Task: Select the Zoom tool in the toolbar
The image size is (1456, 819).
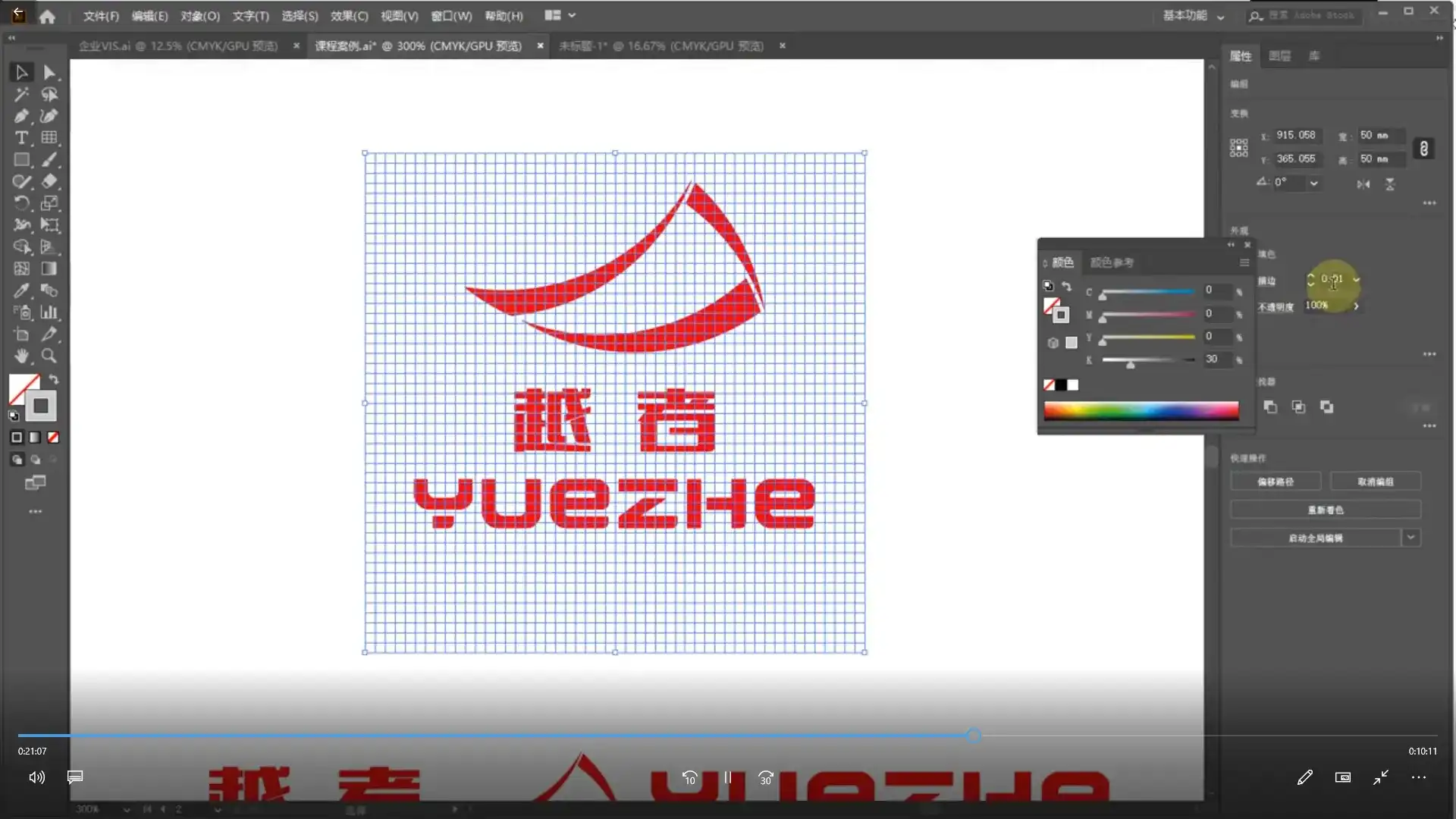Action: click(x=49, y=356)
